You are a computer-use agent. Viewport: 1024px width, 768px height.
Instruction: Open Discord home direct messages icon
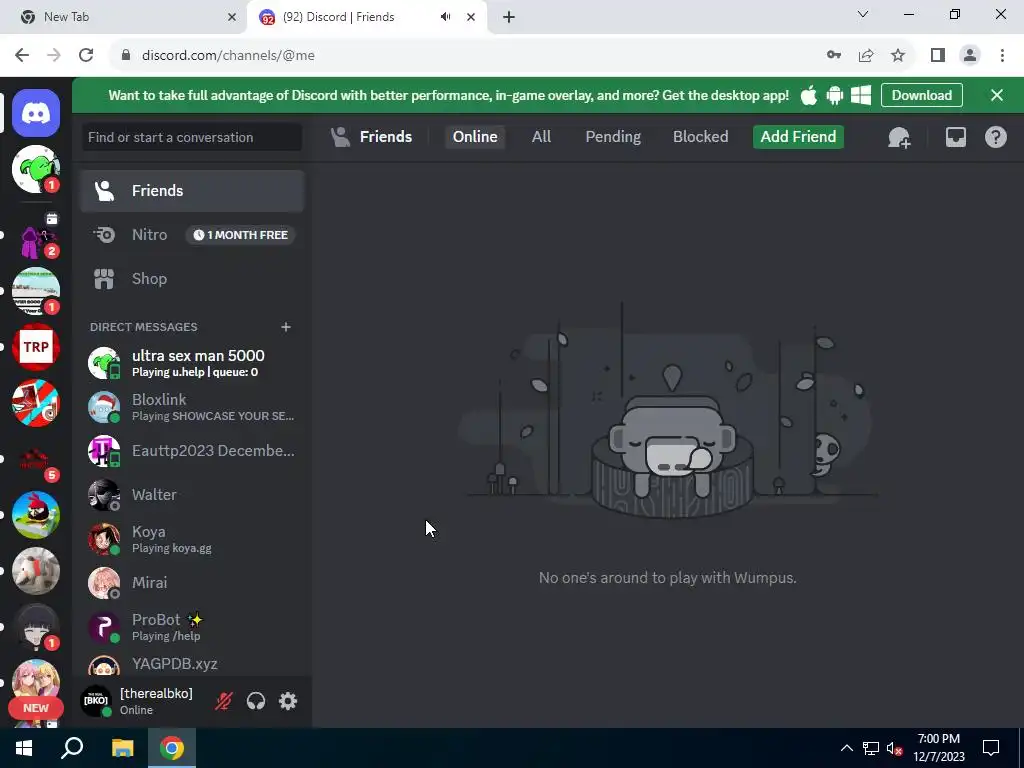pyautogui.click(x=36, y=114)
